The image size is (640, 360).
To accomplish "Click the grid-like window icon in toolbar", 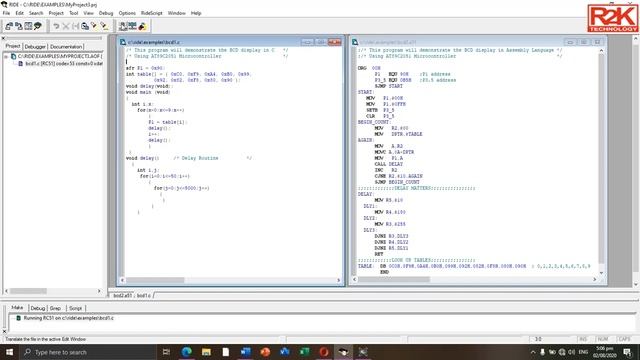I will [x=28, y=26].
